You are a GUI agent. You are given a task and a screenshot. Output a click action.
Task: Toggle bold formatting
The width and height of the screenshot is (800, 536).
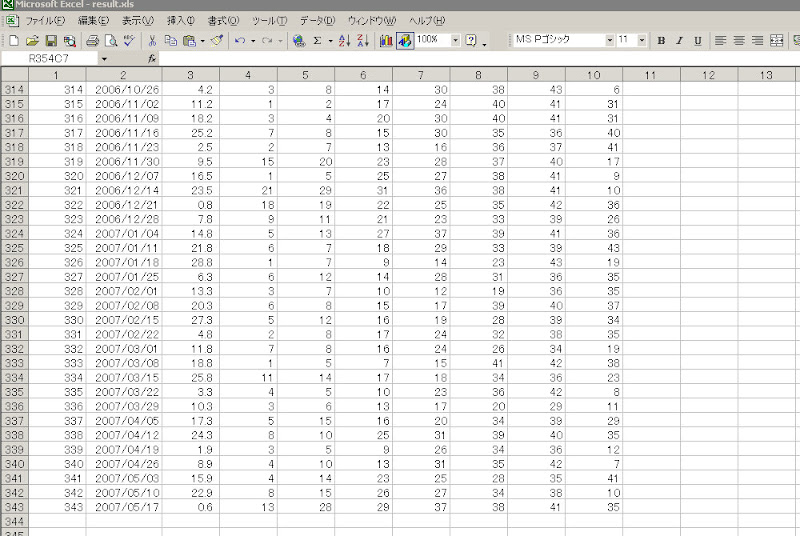[661, 41]
